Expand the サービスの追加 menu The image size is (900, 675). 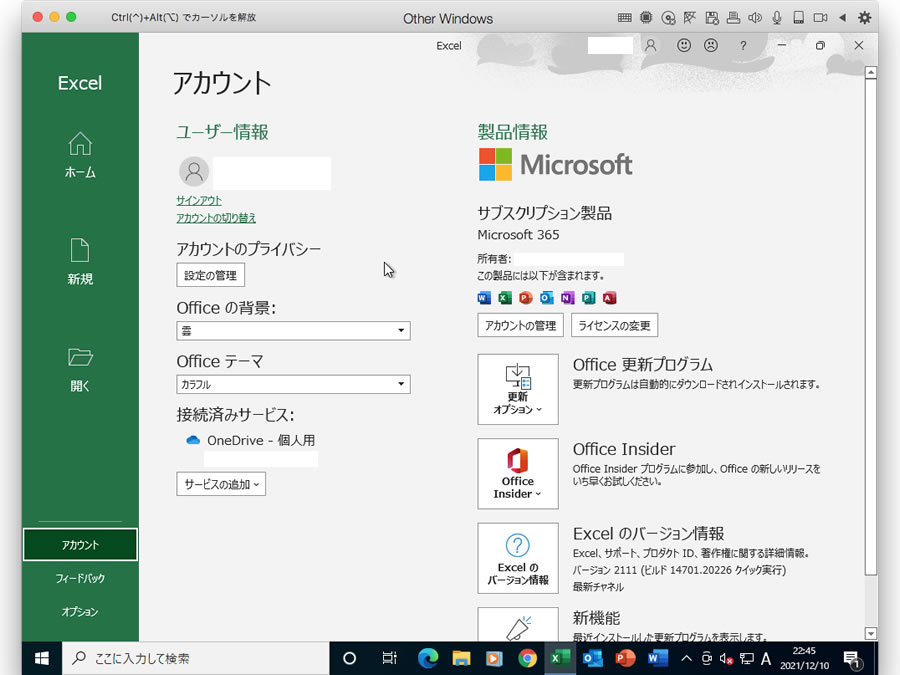[x=221, y=484]
